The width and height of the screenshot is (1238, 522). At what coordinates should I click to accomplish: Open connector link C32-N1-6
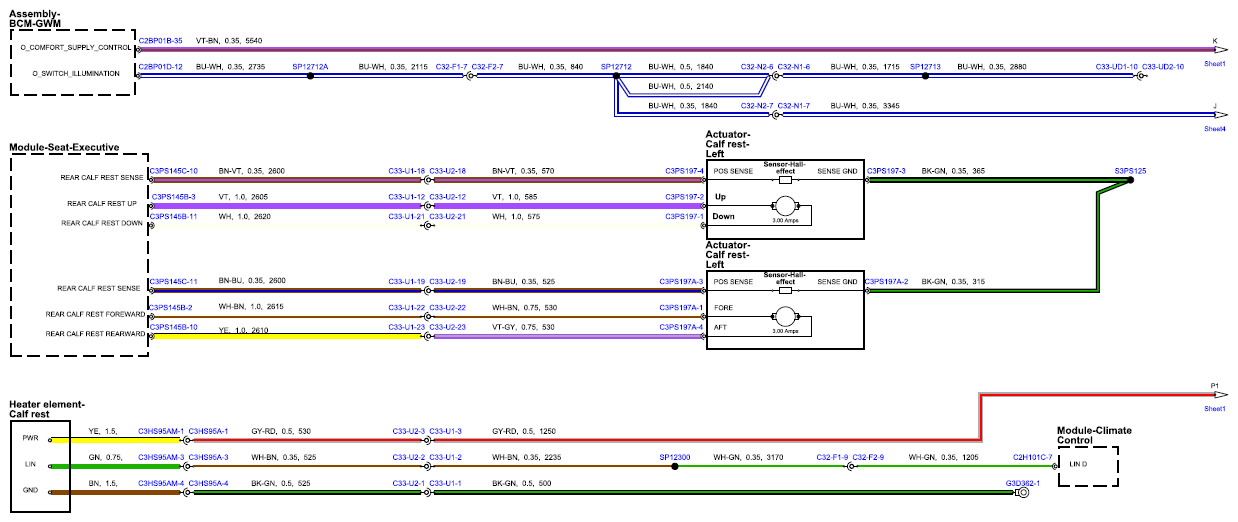[794, 66]
